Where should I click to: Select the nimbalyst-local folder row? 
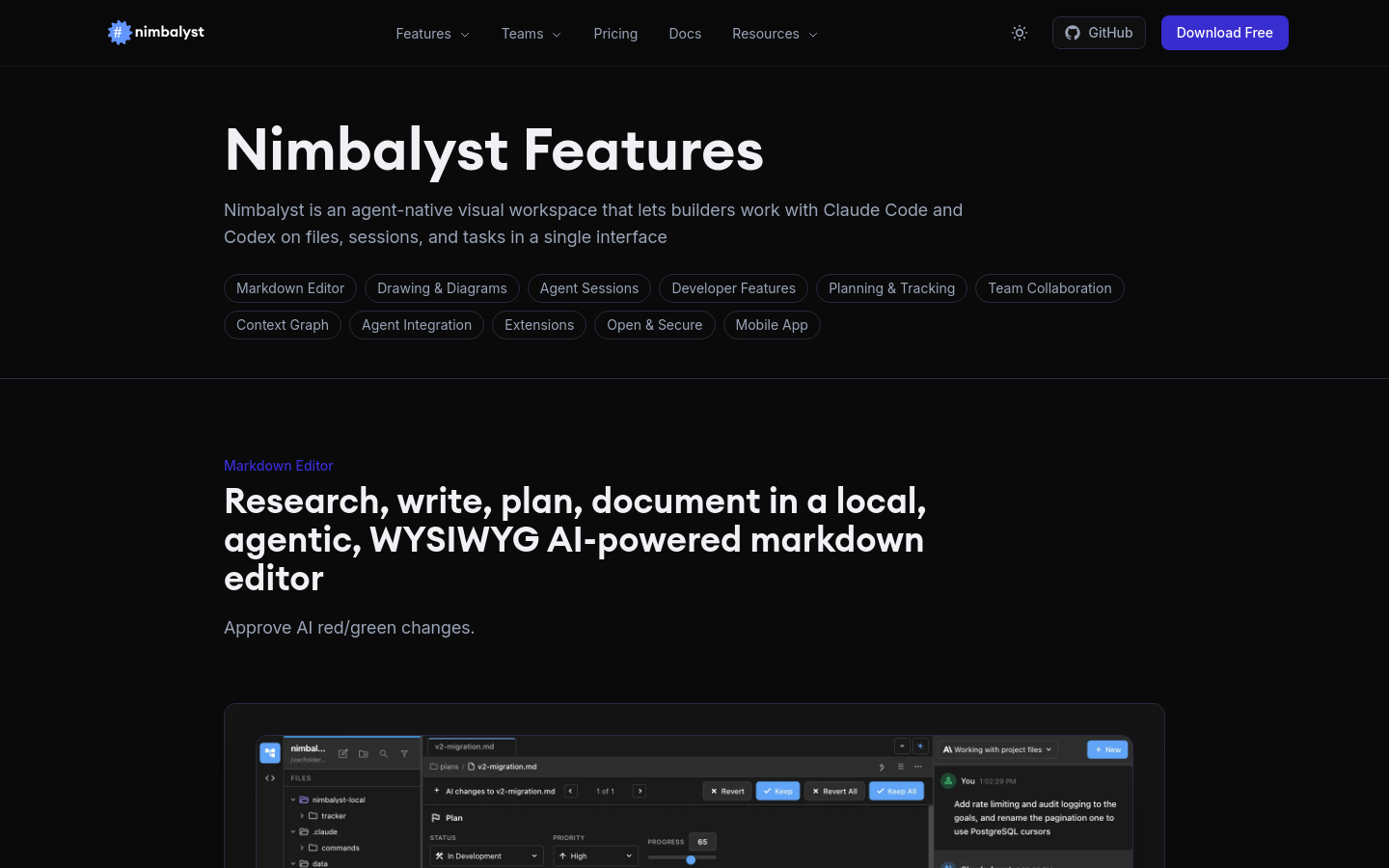354,800
